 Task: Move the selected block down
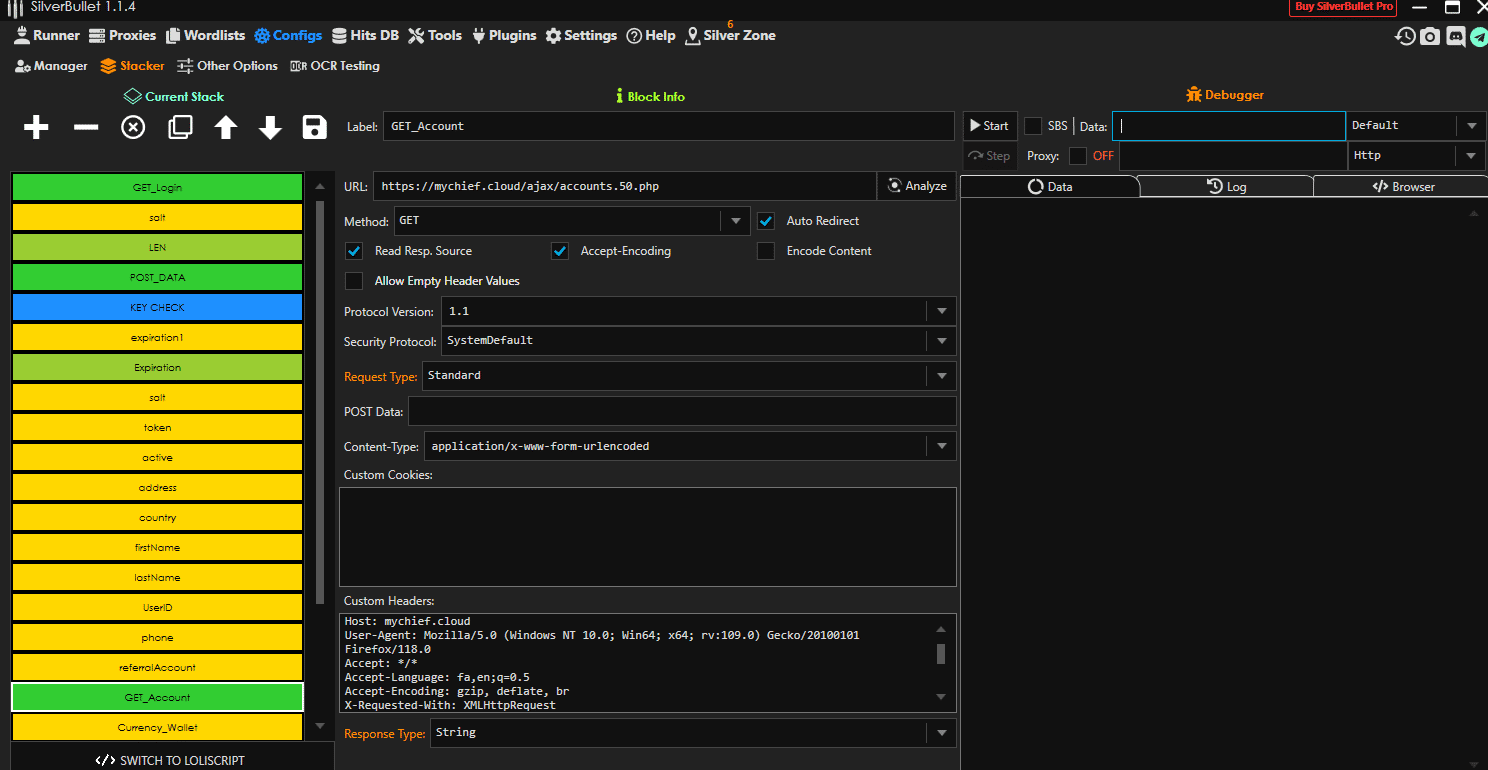(270, 128)
